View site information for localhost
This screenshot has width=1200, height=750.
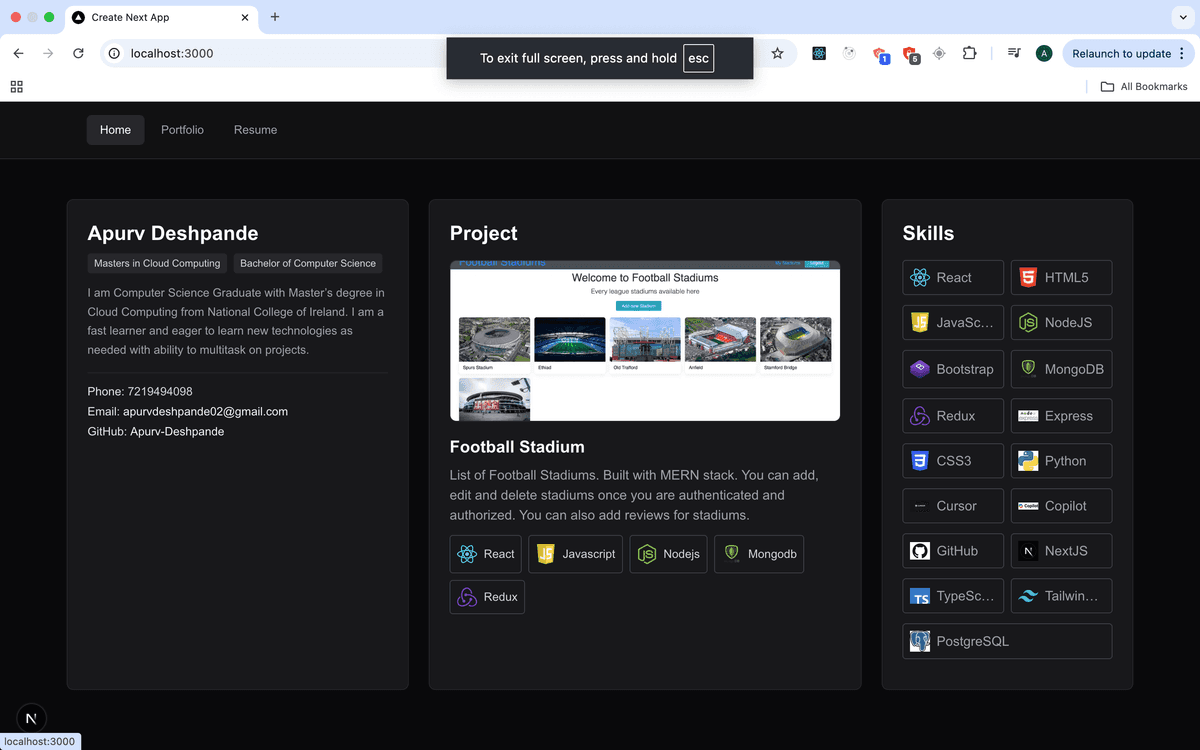(x=115, y=53)
